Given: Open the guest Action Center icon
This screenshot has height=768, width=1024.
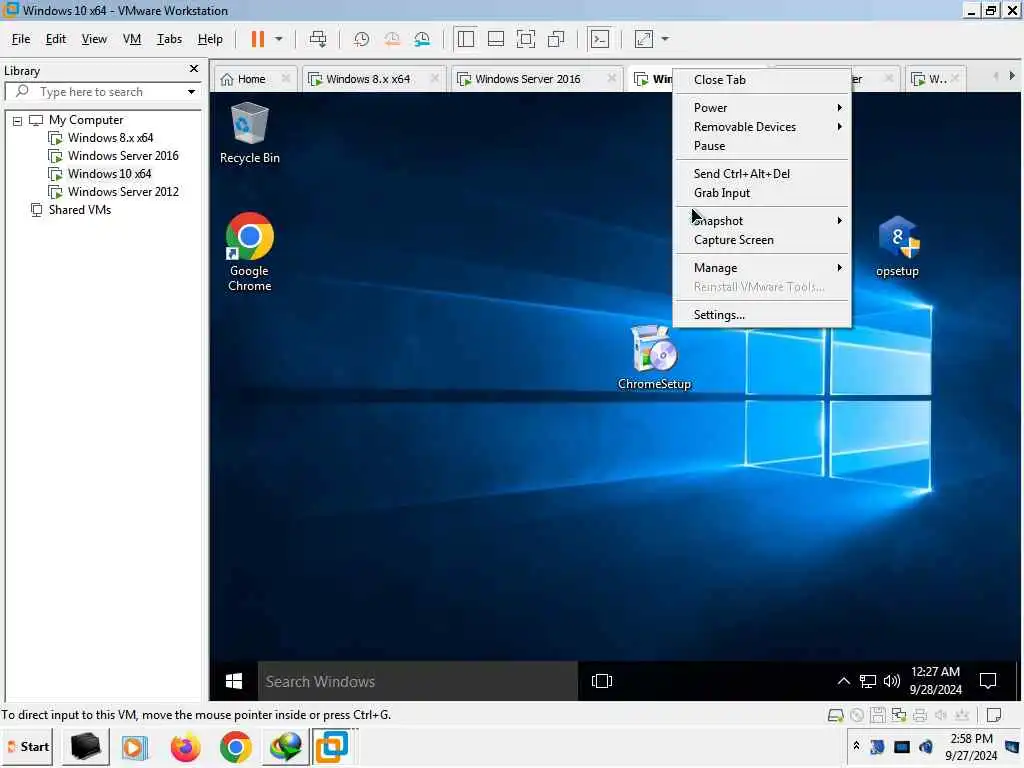Looking at the screenshot, I should 988,681.
